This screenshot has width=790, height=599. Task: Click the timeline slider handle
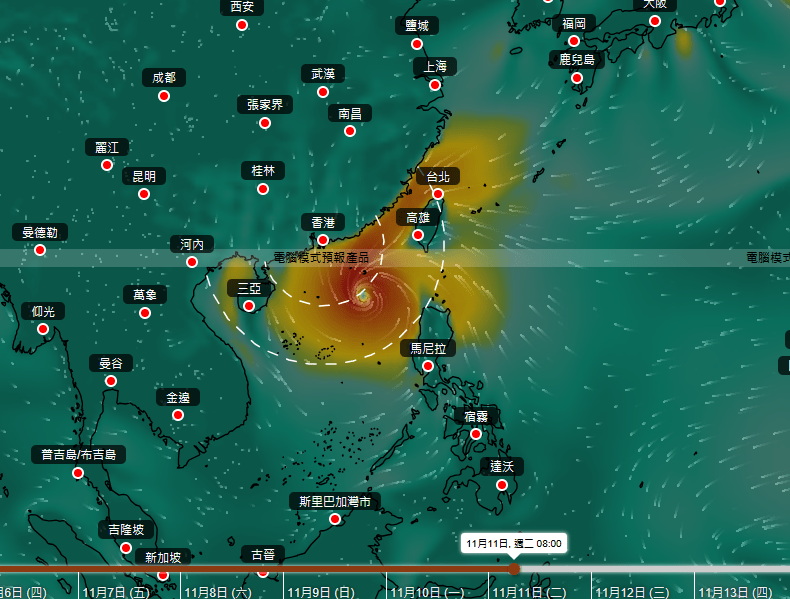pos(514,569)
